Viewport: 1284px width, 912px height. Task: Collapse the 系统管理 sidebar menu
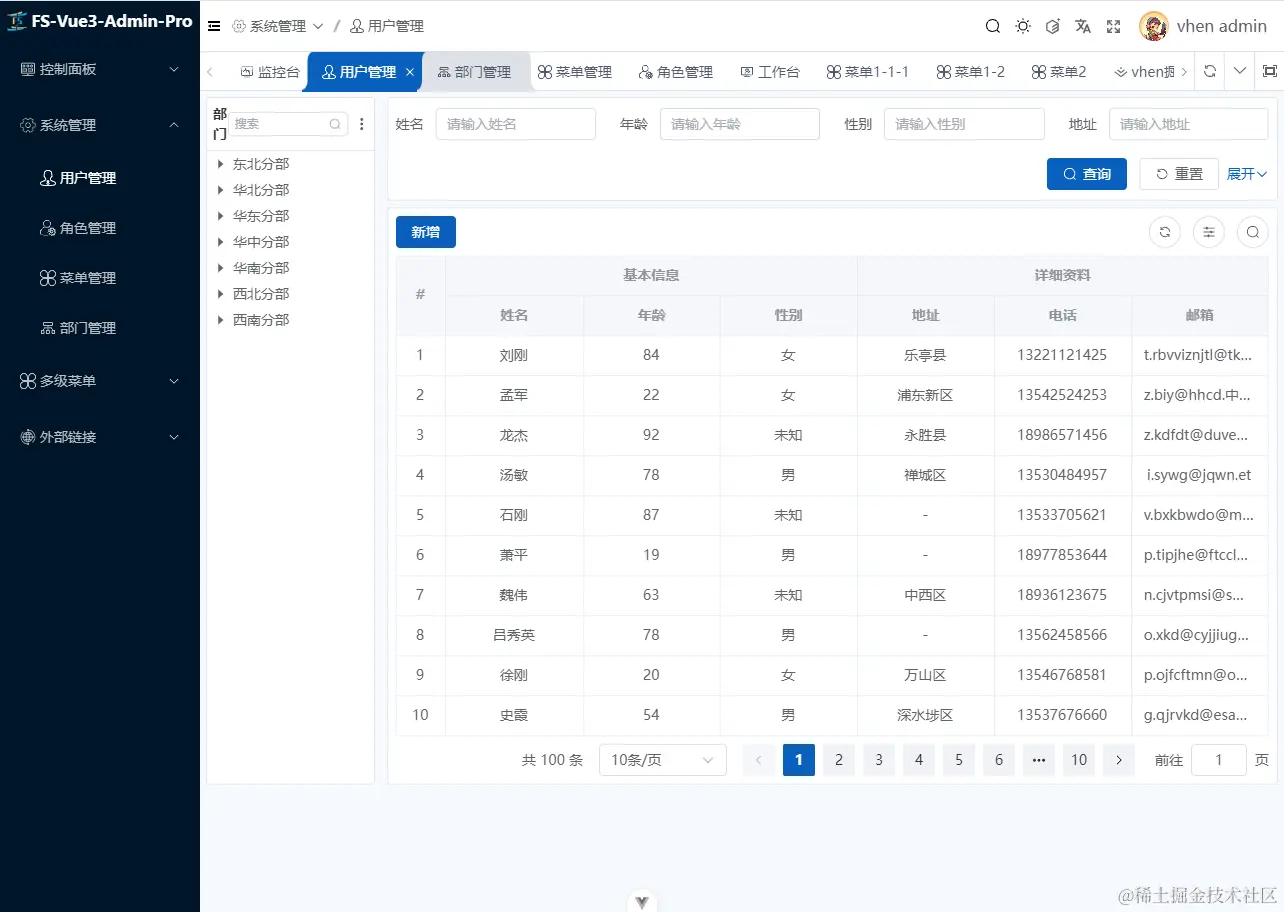(x=100, y=125)
